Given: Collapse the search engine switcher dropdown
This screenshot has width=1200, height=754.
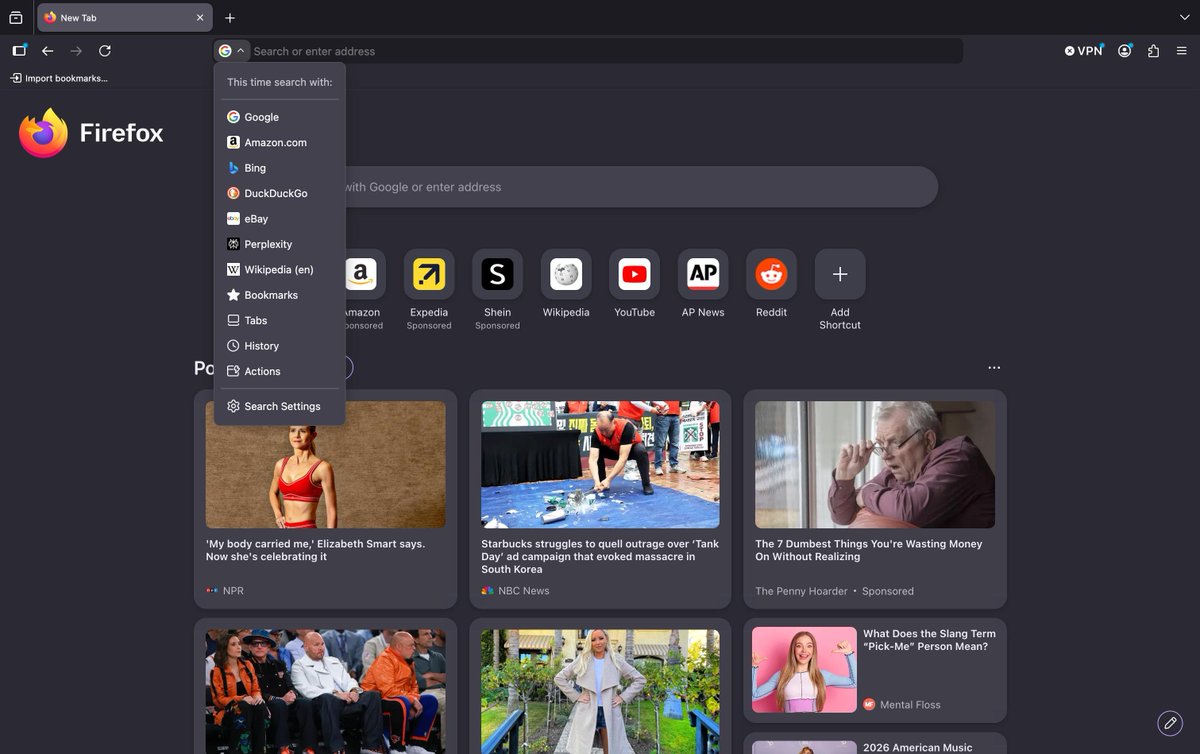Looking at the screenshot, I should 232,51.
